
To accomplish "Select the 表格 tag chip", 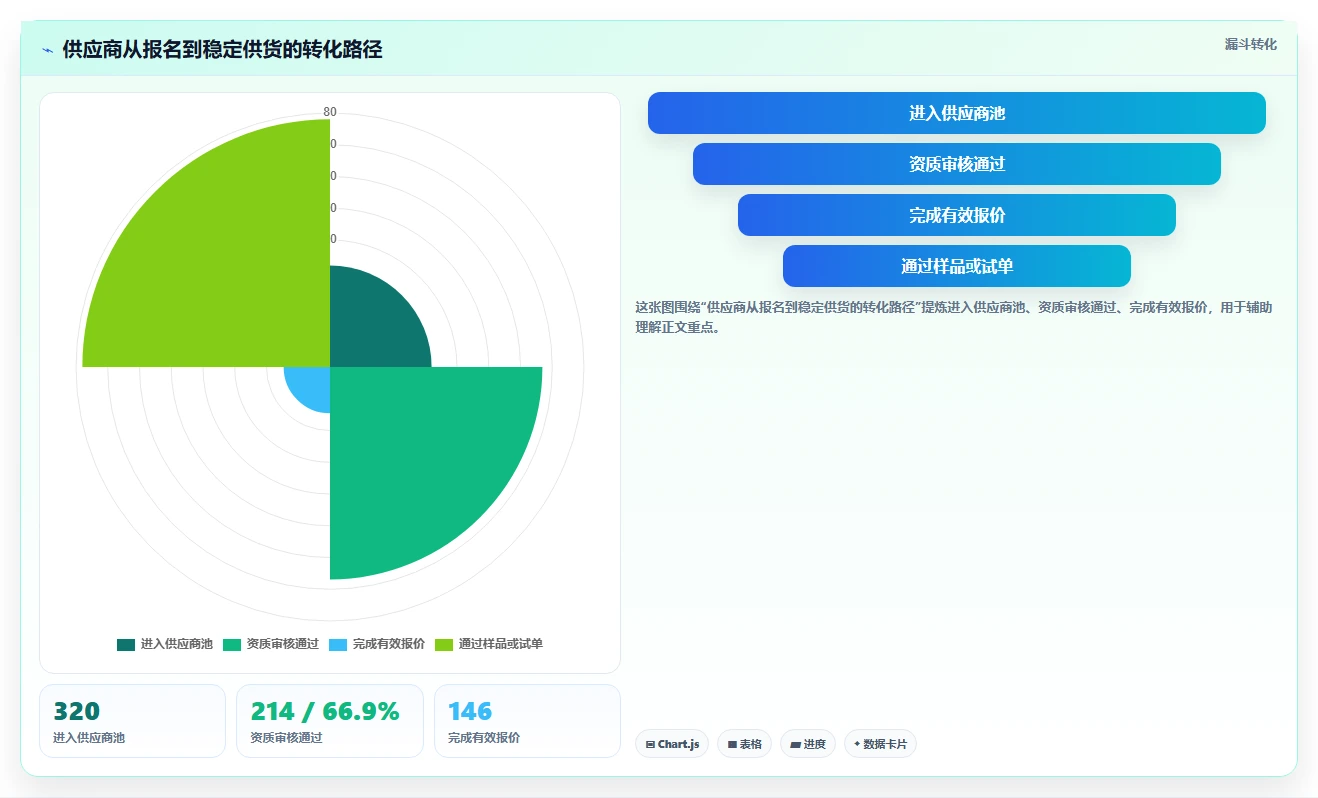I will [744, 744].
